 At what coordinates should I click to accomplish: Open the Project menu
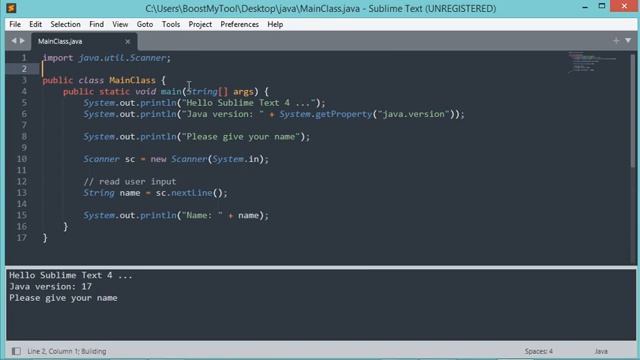click(200, 24)
